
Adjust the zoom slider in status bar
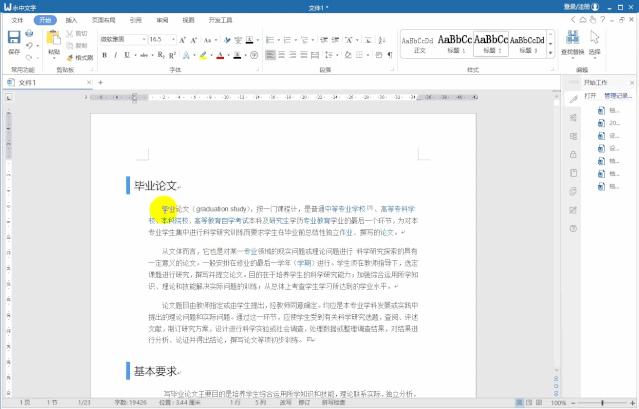(x=602, y=403)
